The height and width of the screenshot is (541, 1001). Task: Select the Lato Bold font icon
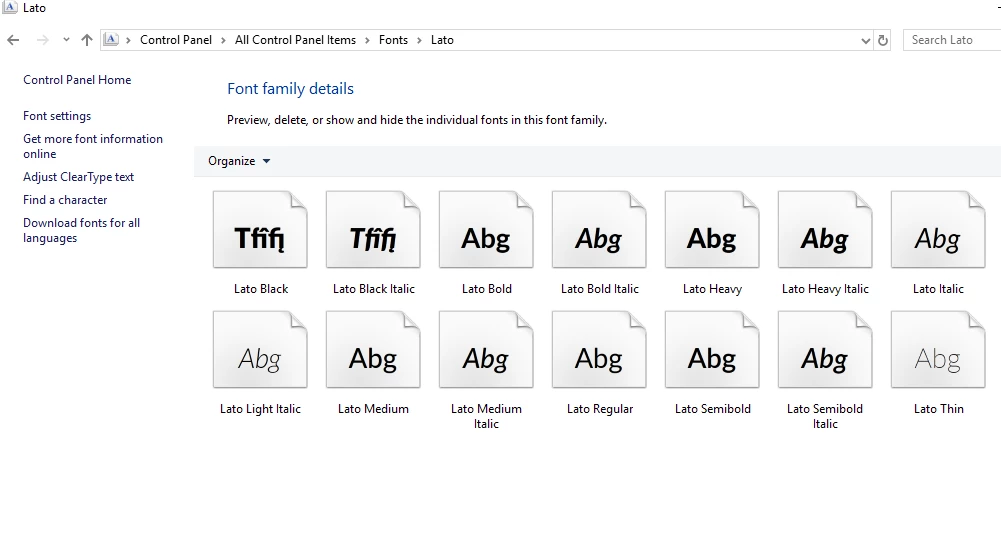[x=486, y=230]
